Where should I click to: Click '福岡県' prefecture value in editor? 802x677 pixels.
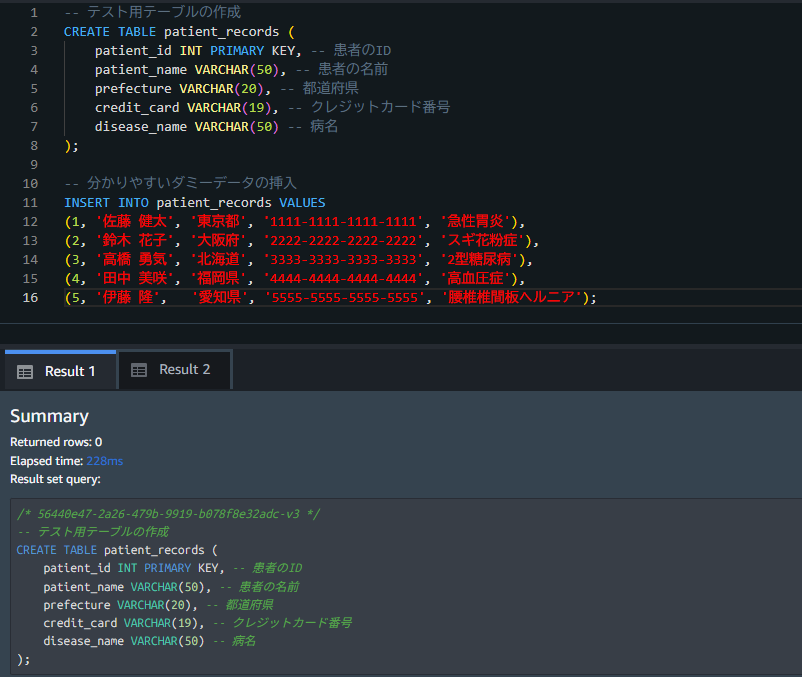coord(218,278)
